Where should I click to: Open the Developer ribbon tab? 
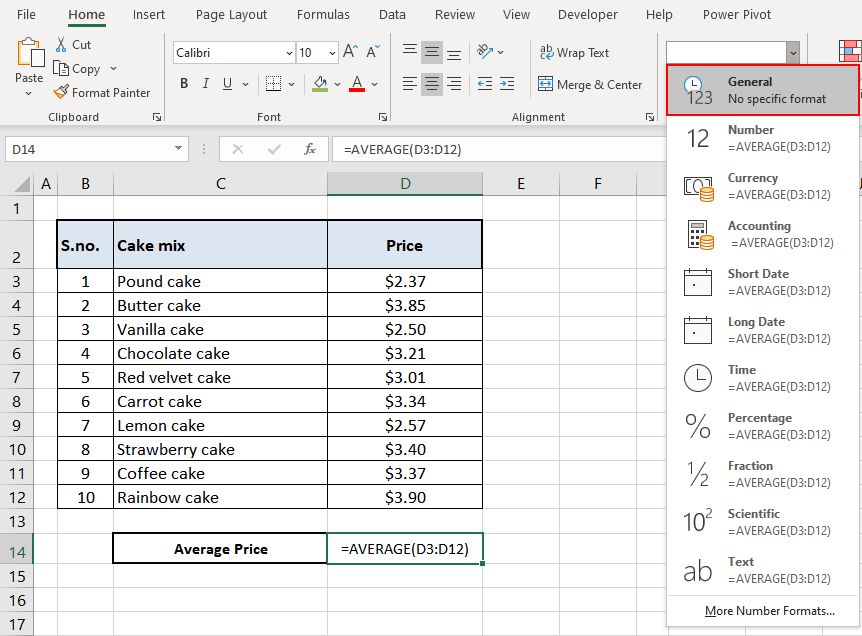pyautogui.click(x=587, y=14)
